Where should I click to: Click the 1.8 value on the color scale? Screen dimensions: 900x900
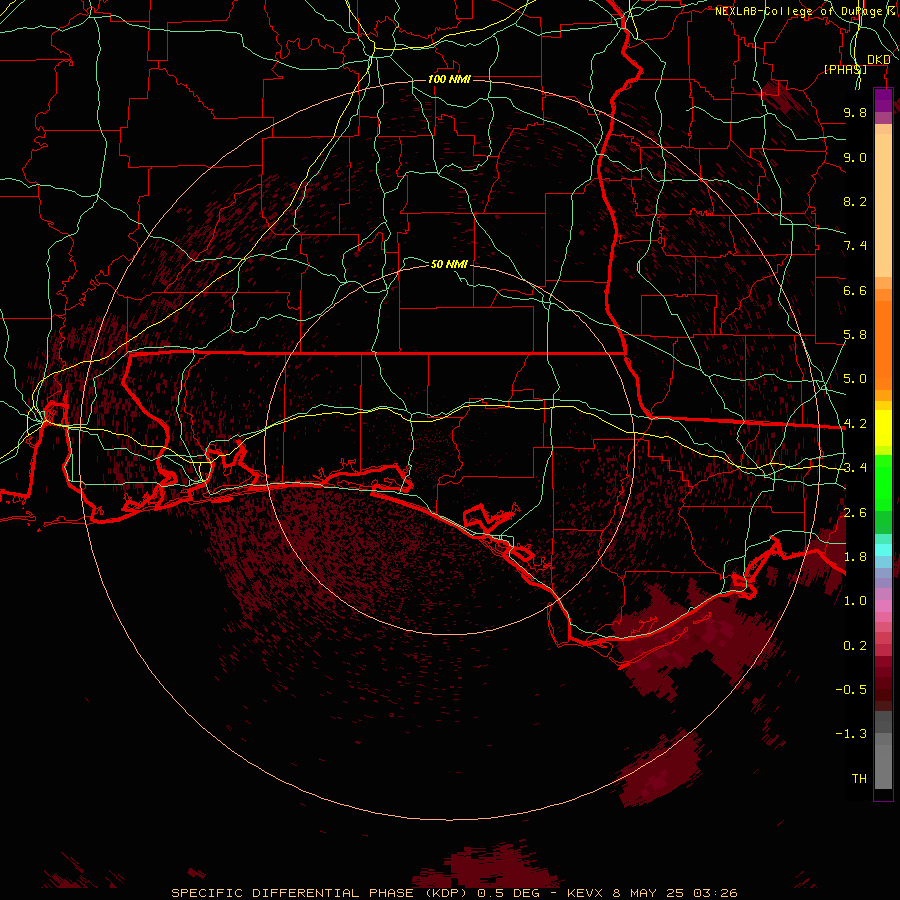[855, 557]
